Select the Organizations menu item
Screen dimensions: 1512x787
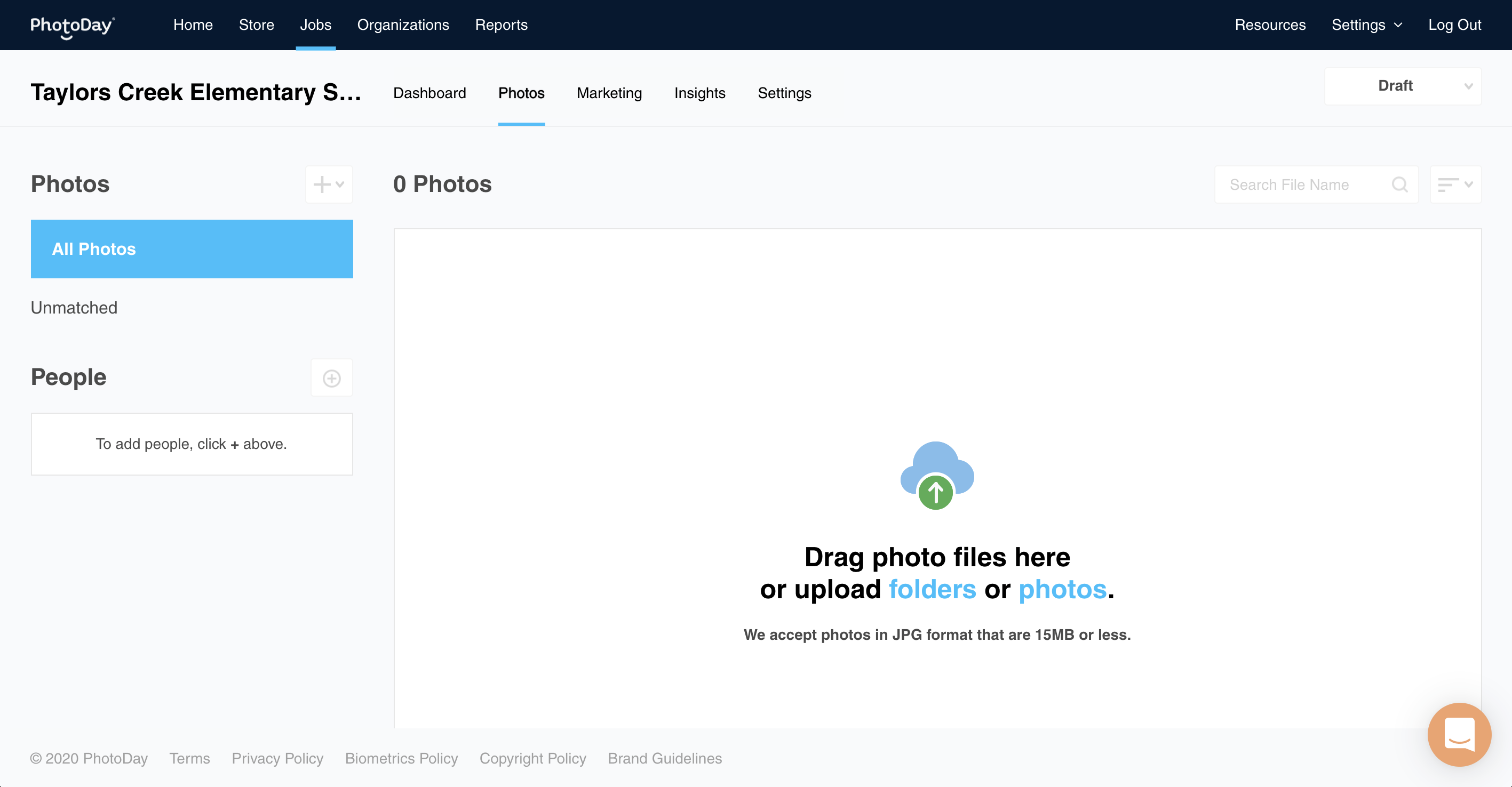403,25
